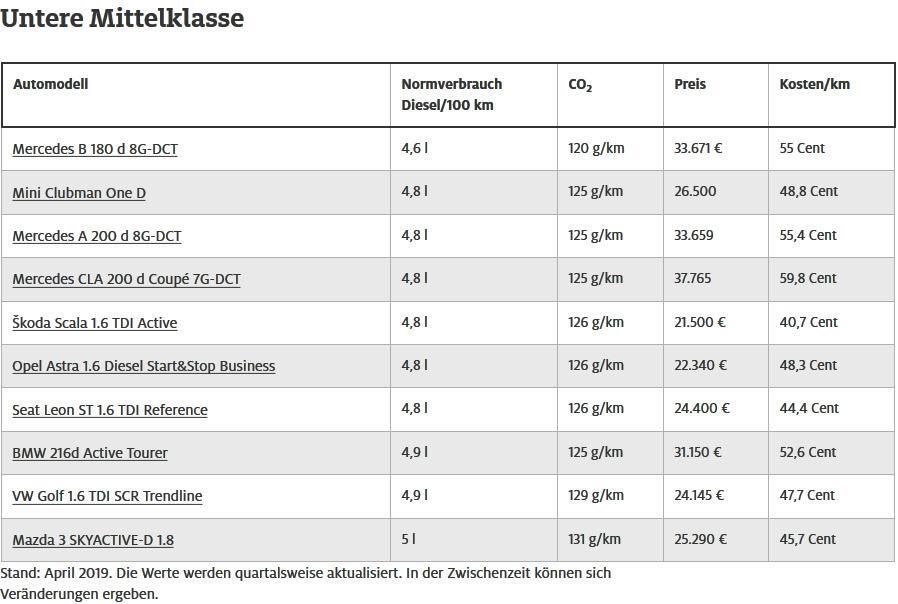Open Seat Leon ST 1.6 TDI Reference
The image size is (898, 604).
click(110, 410)
